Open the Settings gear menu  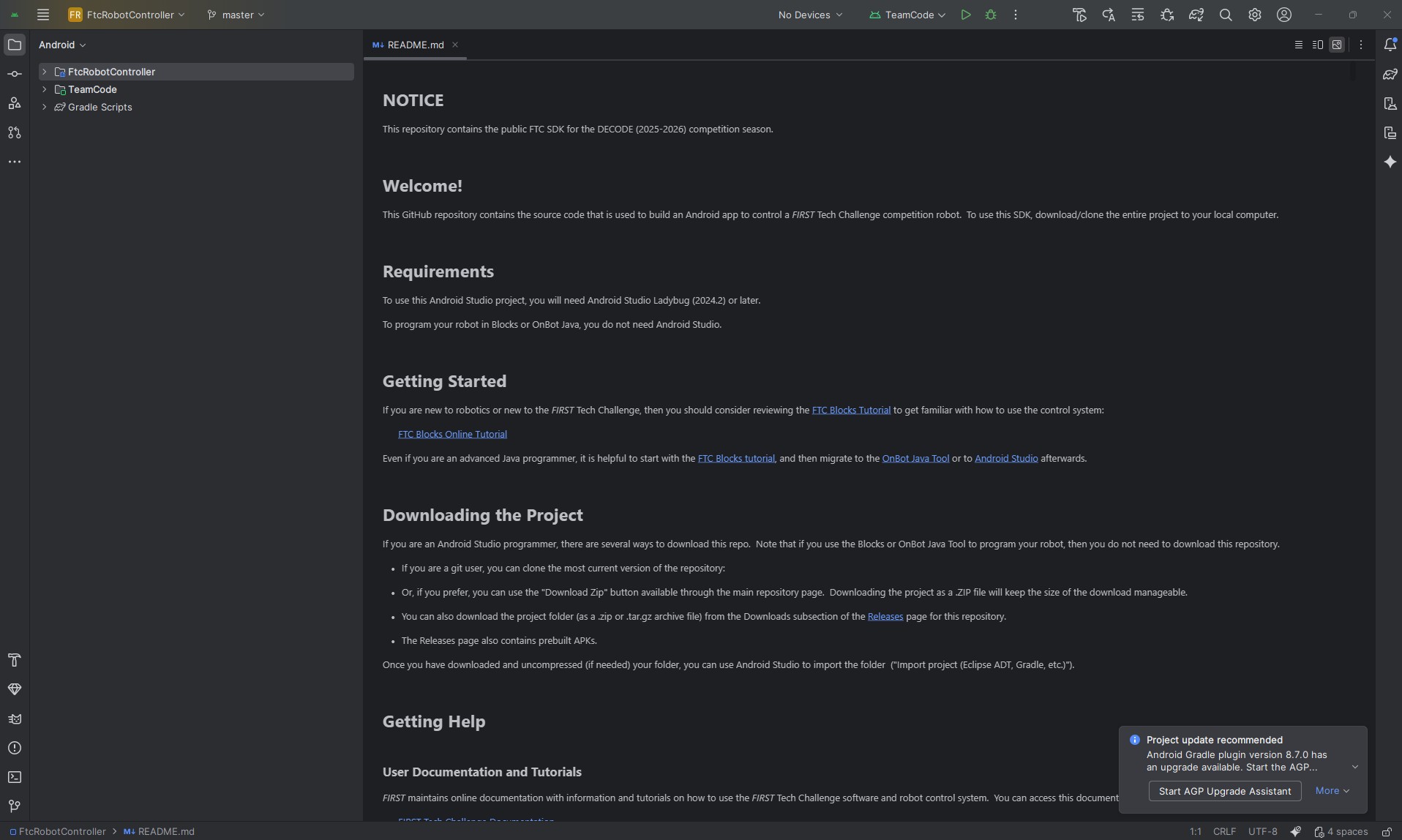tap(1255, 15)
